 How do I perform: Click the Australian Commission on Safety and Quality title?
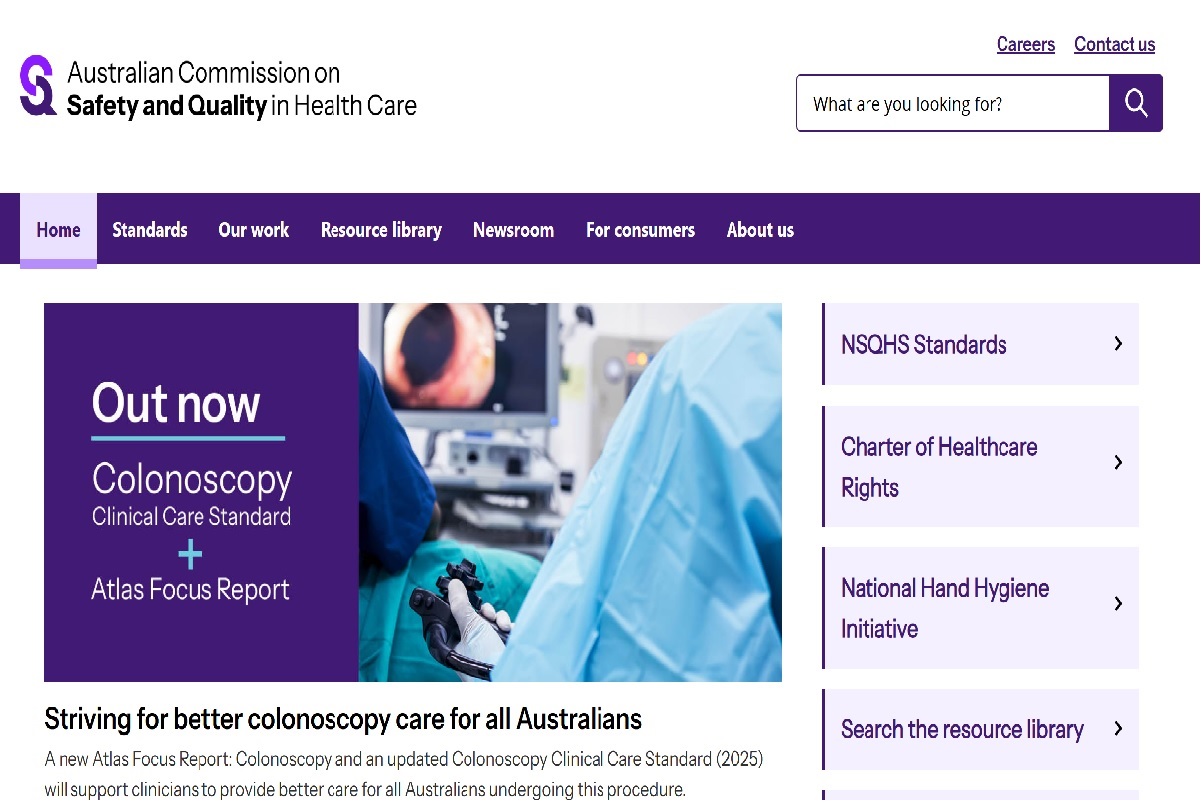pyautogui.click(x=241, y=89)
